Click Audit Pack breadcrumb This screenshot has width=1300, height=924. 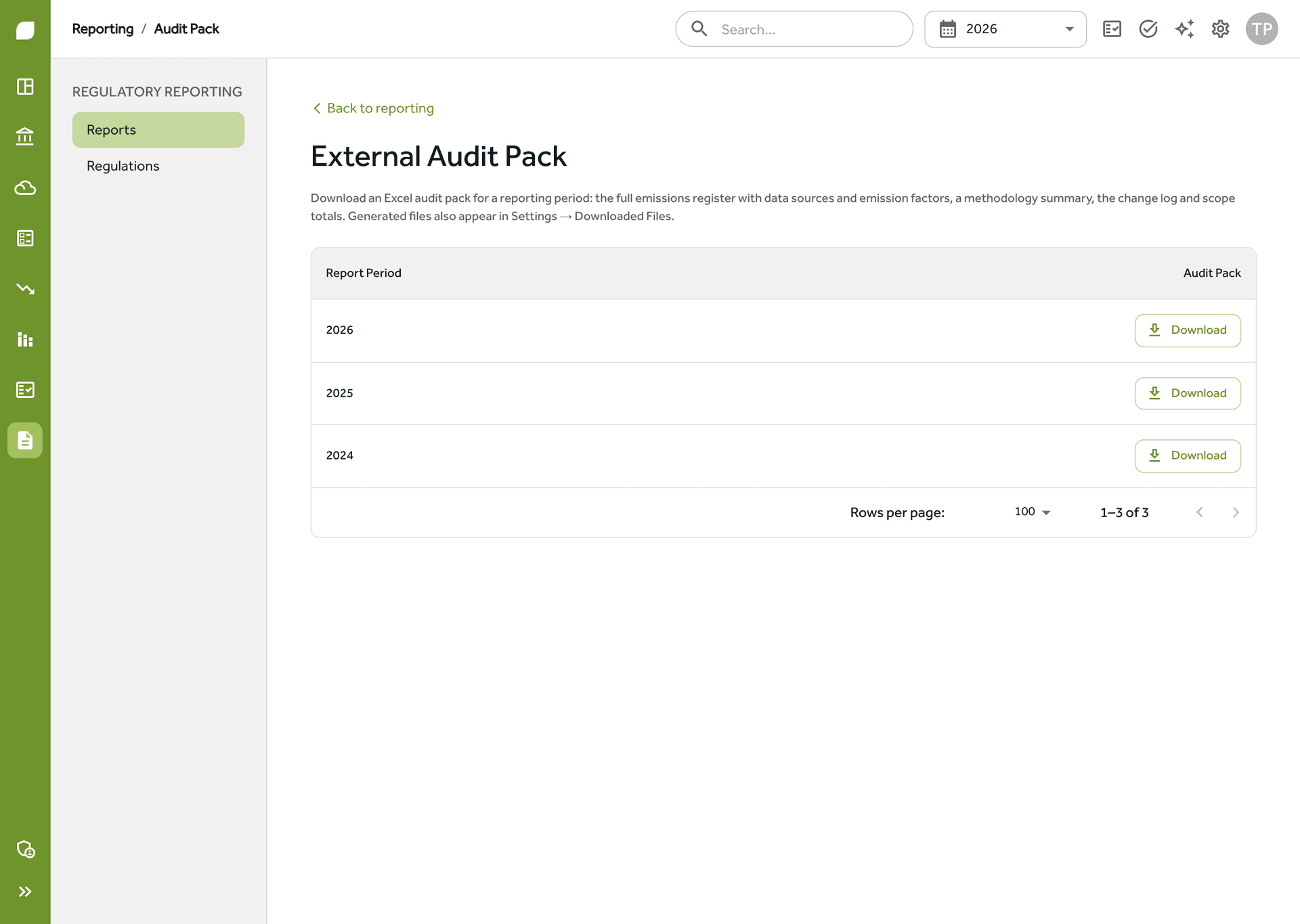coord(186,29)
